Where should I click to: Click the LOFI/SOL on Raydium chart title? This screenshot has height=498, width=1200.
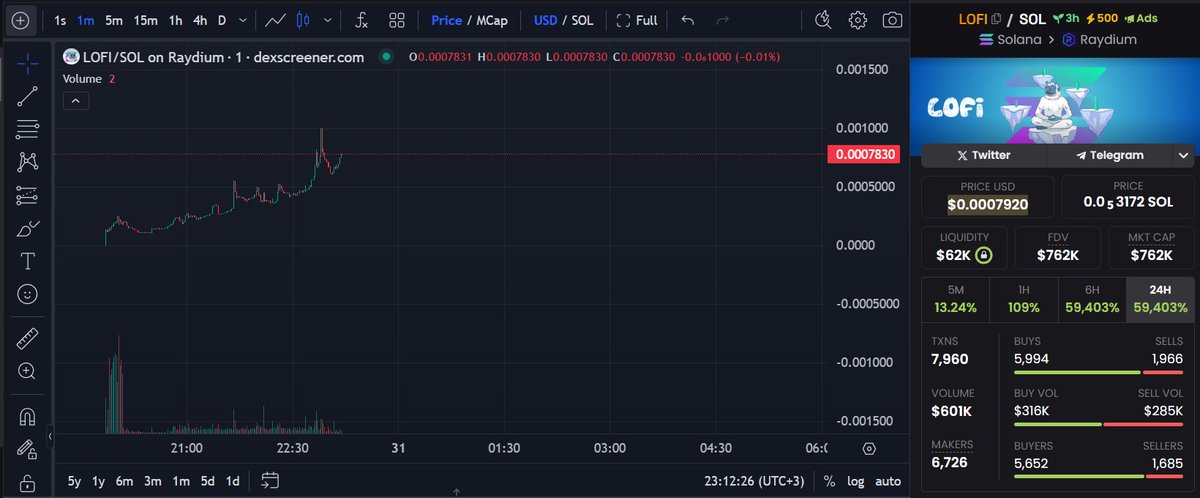tap(221, 57)
